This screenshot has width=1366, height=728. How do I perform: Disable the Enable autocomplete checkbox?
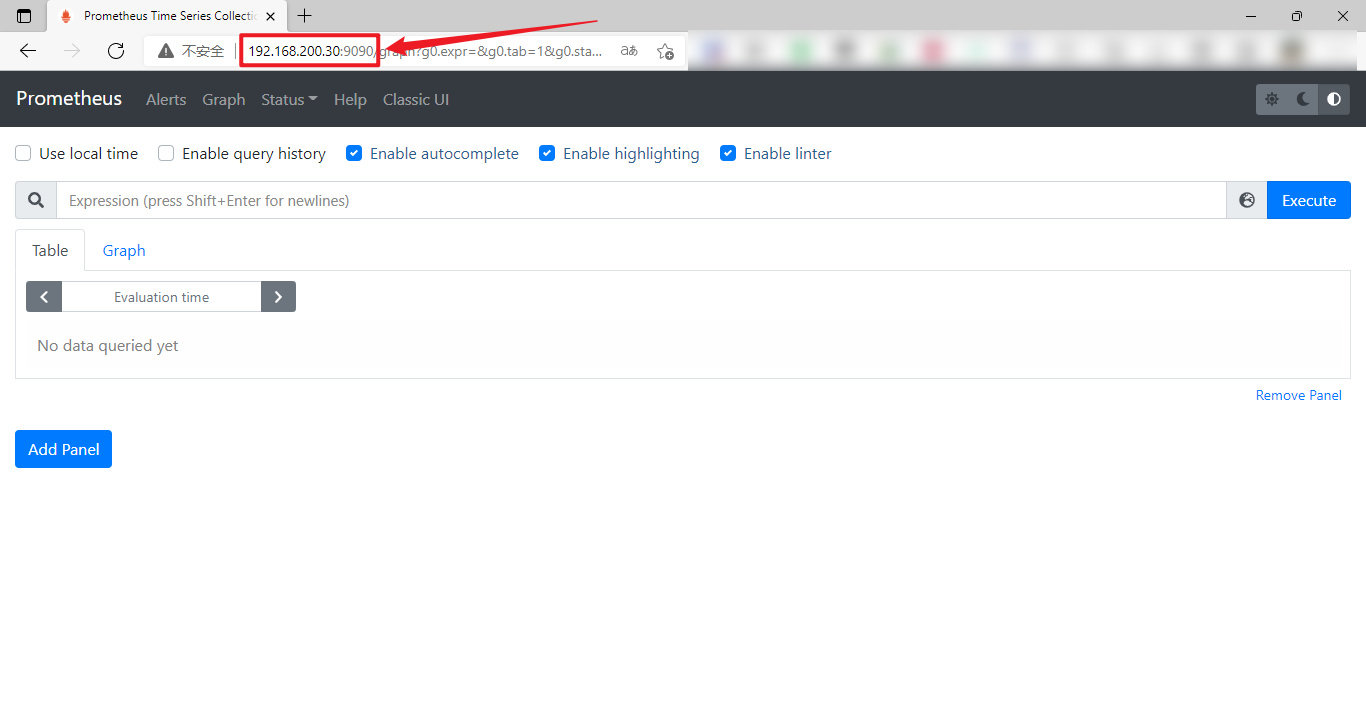(x=354, y=153)
